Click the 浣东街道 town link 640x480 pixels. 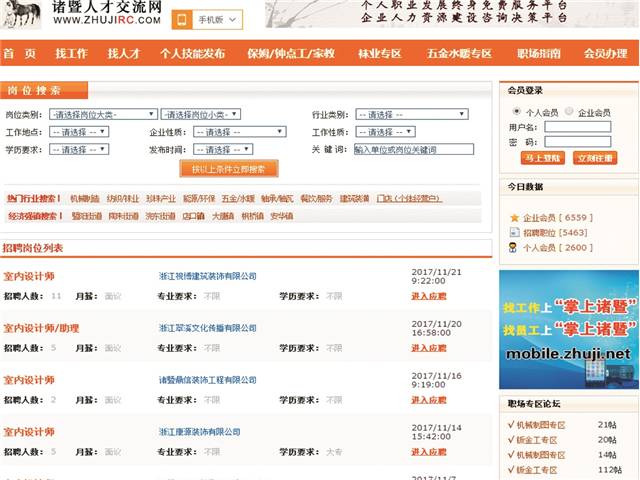(x=160, y=216)
